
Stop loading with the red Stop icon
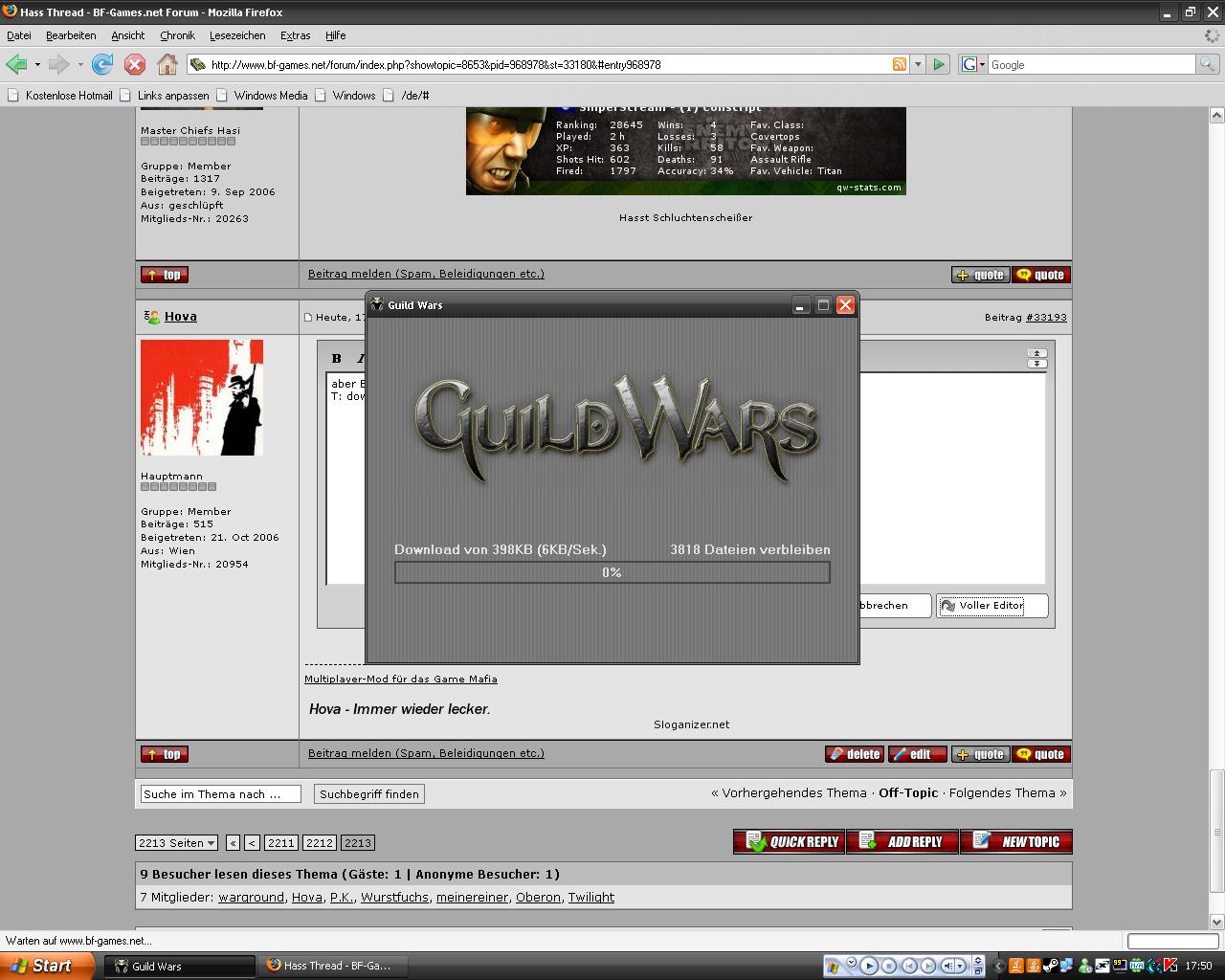[x=135, y=64]
